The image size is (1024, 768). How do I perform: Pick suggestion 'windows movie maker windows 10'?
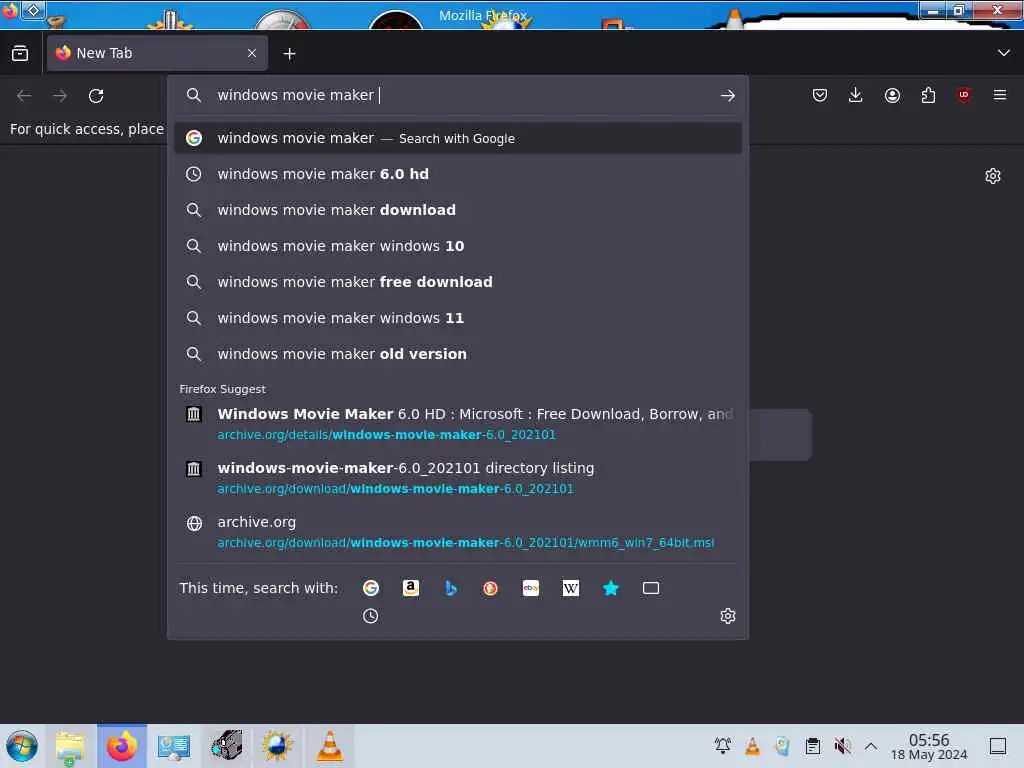[x=458, y=246]
